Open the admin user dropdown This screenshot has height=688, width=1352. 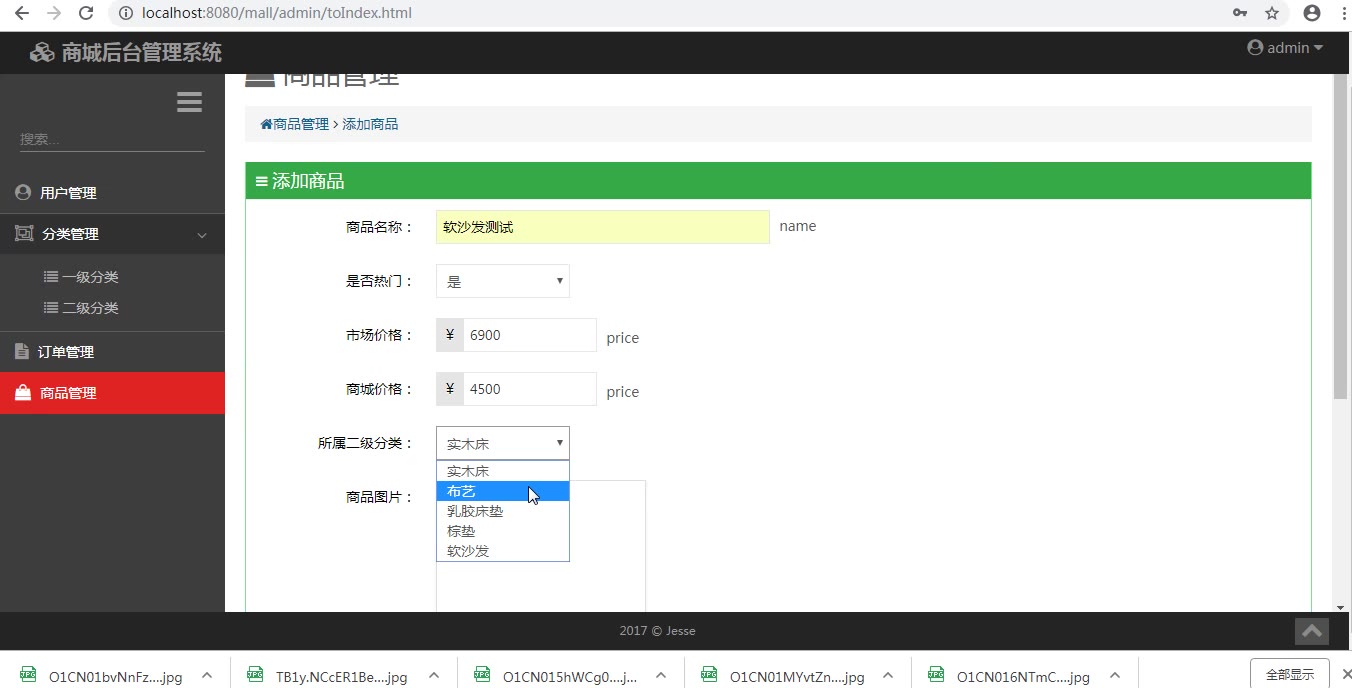pos(1285,47)
